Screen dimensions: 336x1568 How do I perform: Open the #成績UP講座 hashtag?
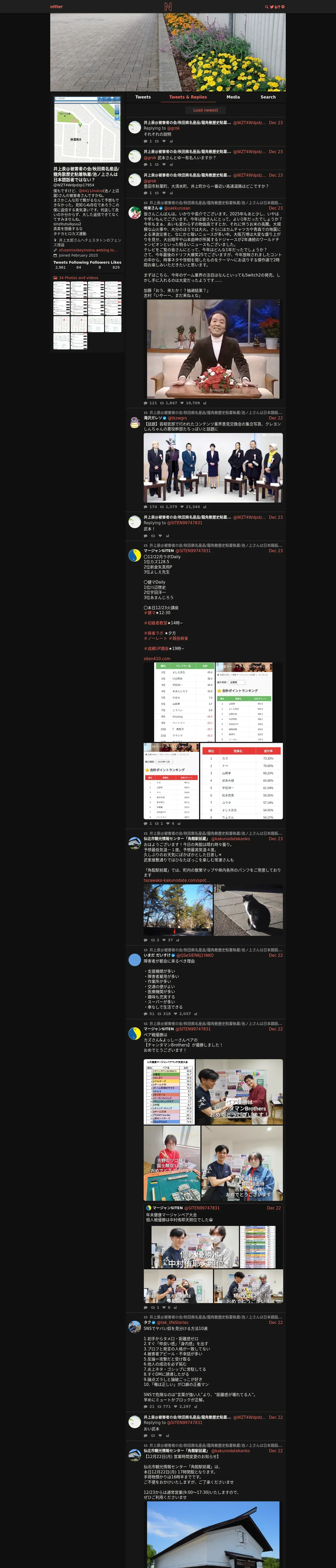156,649
